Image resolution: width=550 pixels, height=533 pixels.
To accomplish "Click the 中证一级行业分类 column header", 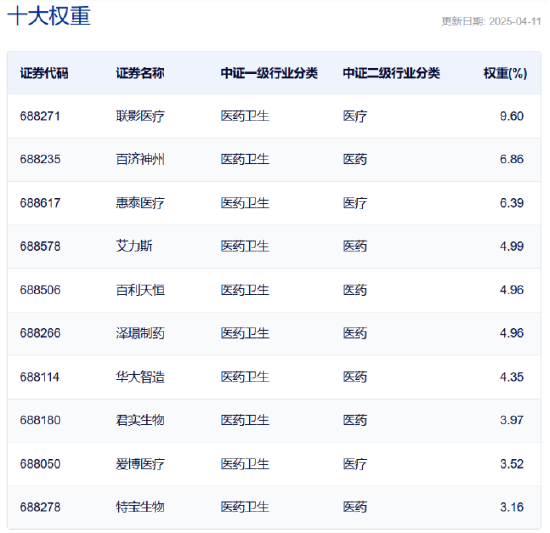I will click(269, 73).
